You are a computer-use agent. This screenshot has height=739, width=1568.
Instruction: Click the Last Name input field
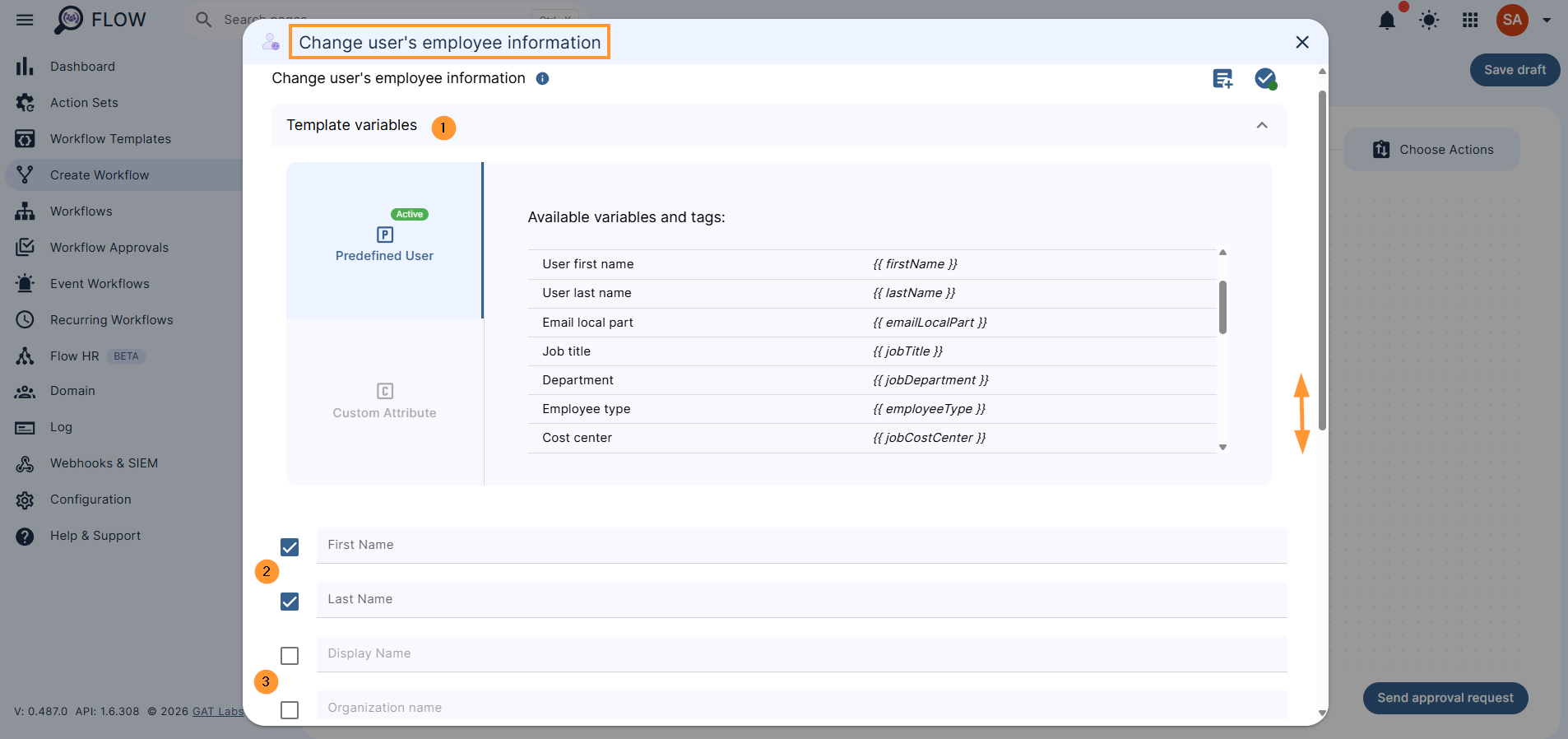[x=801, y=600]
